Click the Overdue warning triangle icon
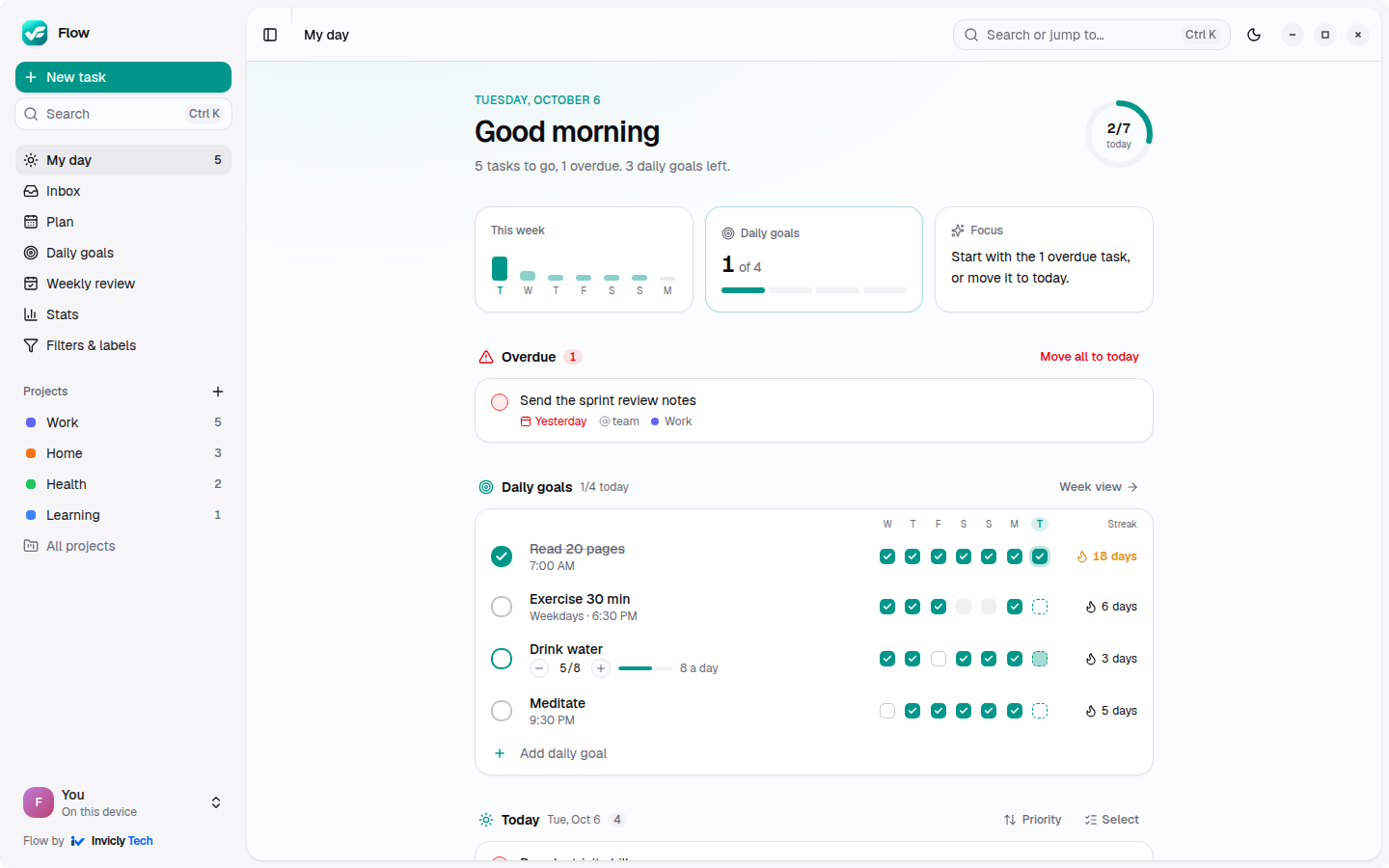This screenshot has width=1389, height=868. pyautogui.click(x=486, y=357)
